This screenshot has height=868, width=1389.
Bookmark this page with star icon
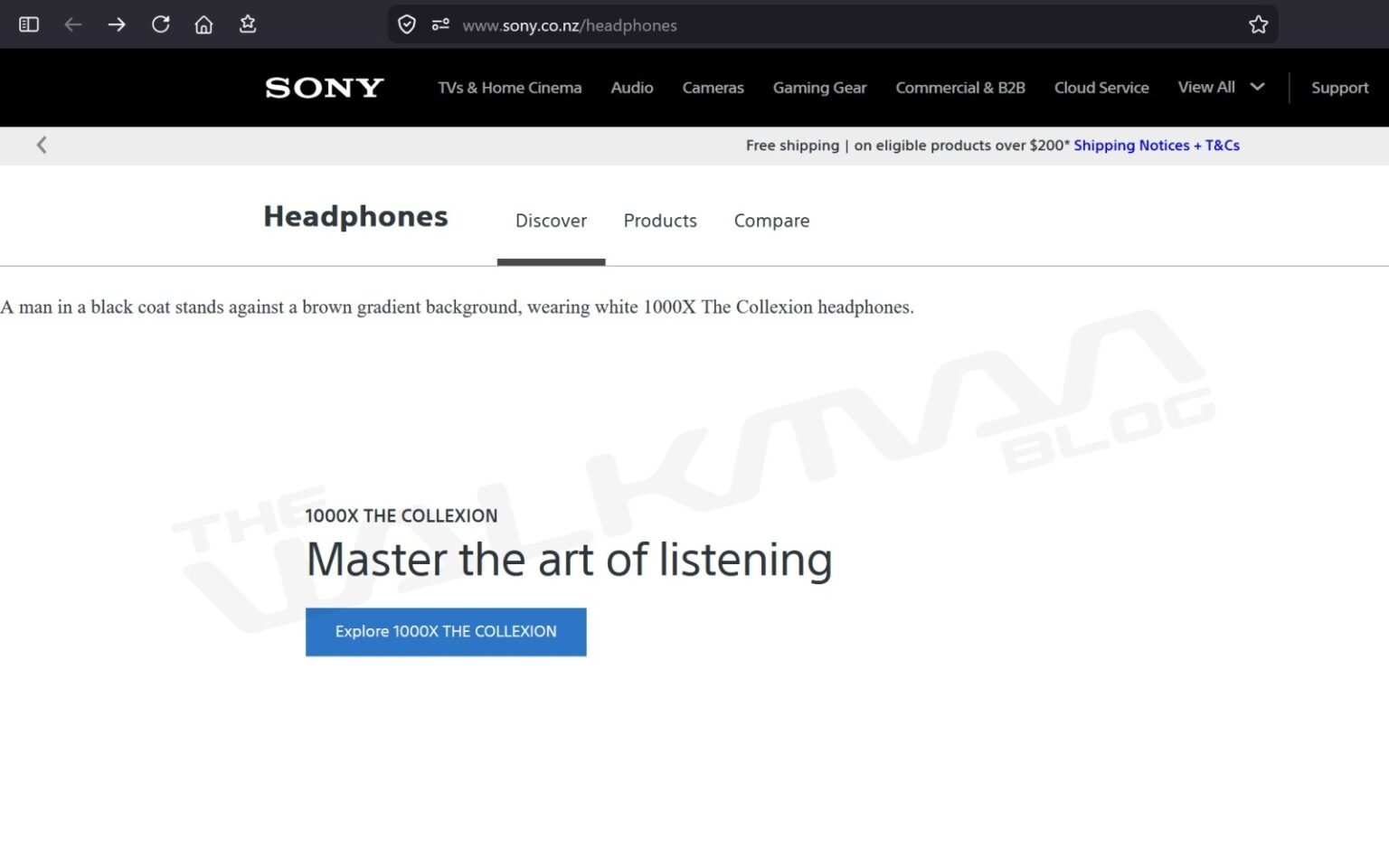[x=1258, y=24]
